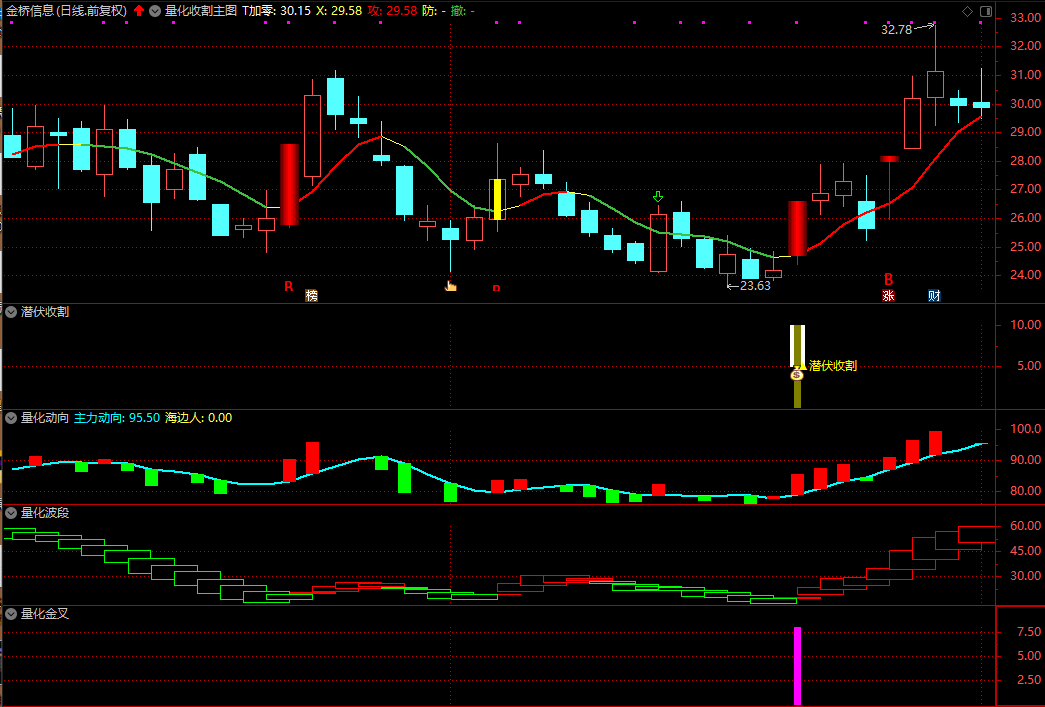Click the T加零: 30.15 value
Image resolution: width=1045 pixels, height=707 pixels.
[x=276, y=11]
